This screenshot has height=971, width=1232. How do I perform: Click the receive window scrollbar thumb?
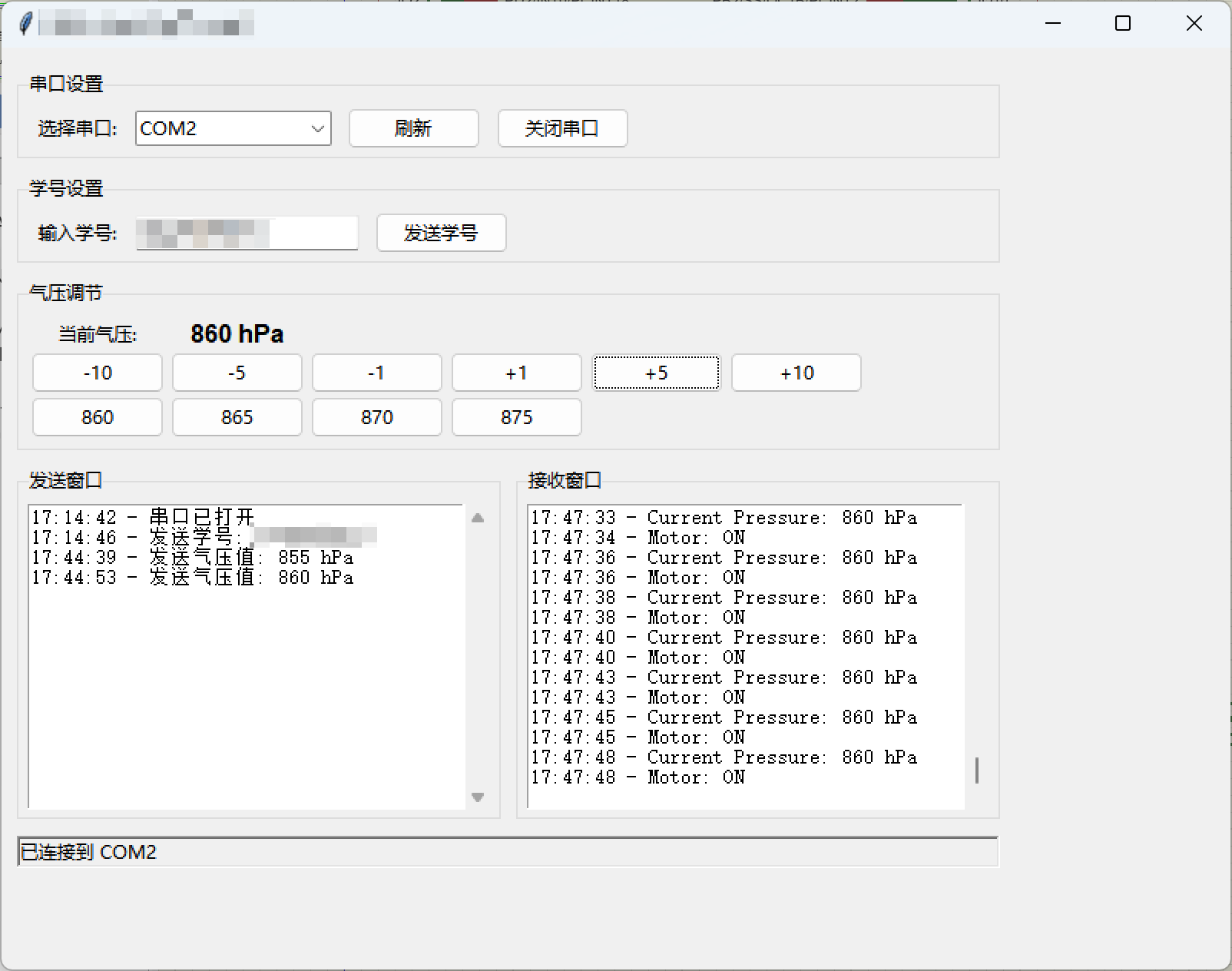976,771
